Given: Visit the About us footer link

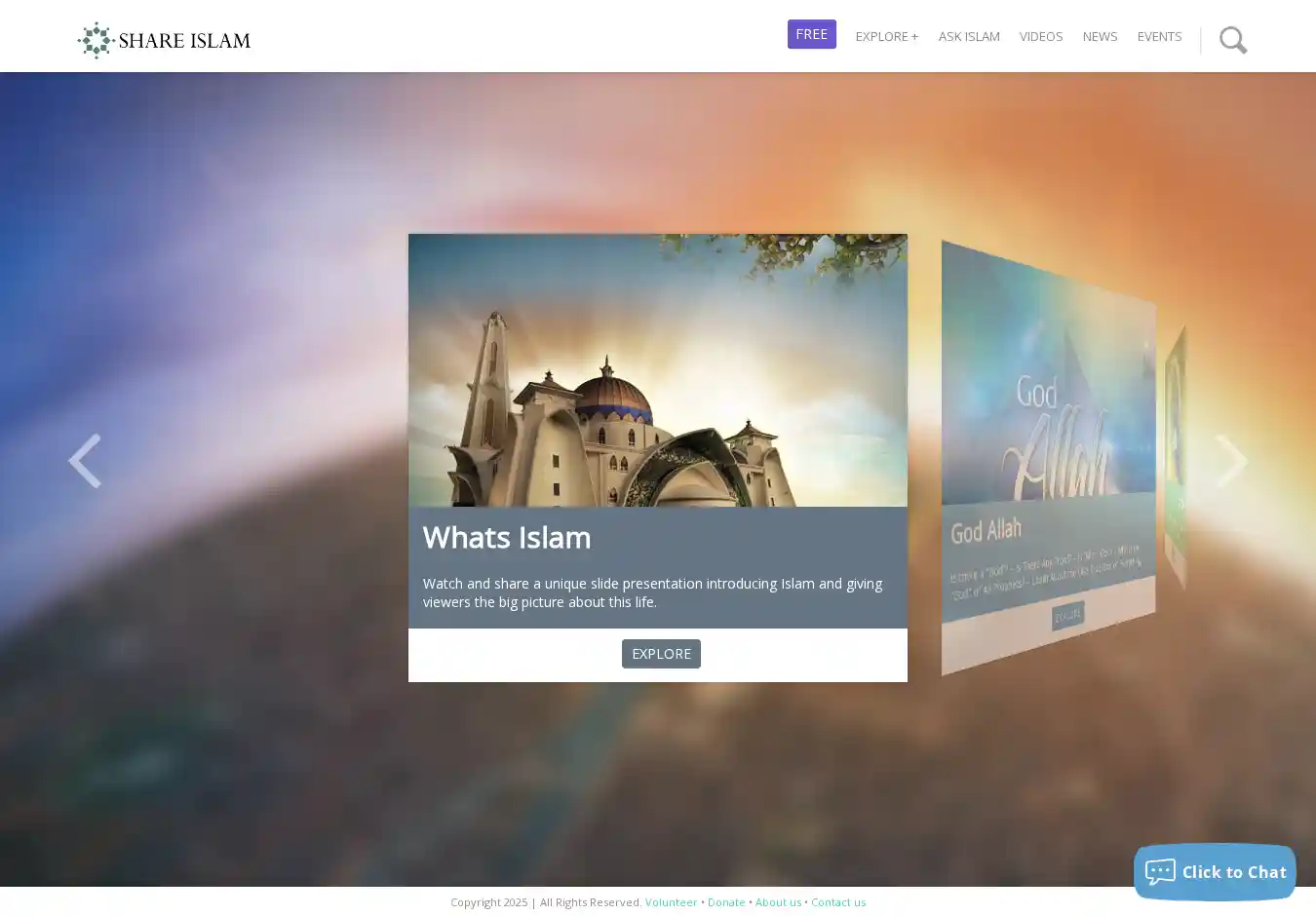Looking at the screenshot, I should coord(778,902).
